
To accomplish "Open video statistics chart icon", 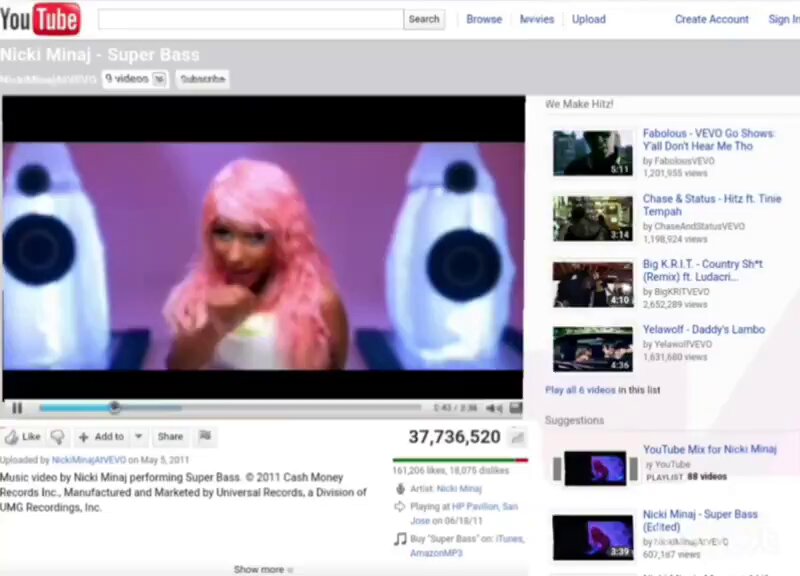I will click(517, 437).
